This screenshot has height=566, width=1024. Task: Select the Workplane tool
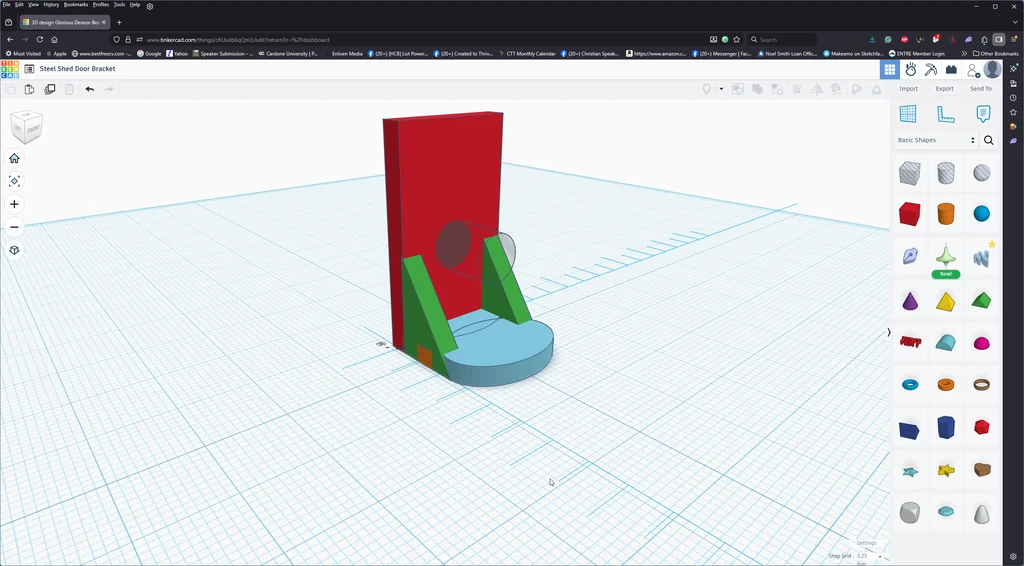click(x=908, y=114)
